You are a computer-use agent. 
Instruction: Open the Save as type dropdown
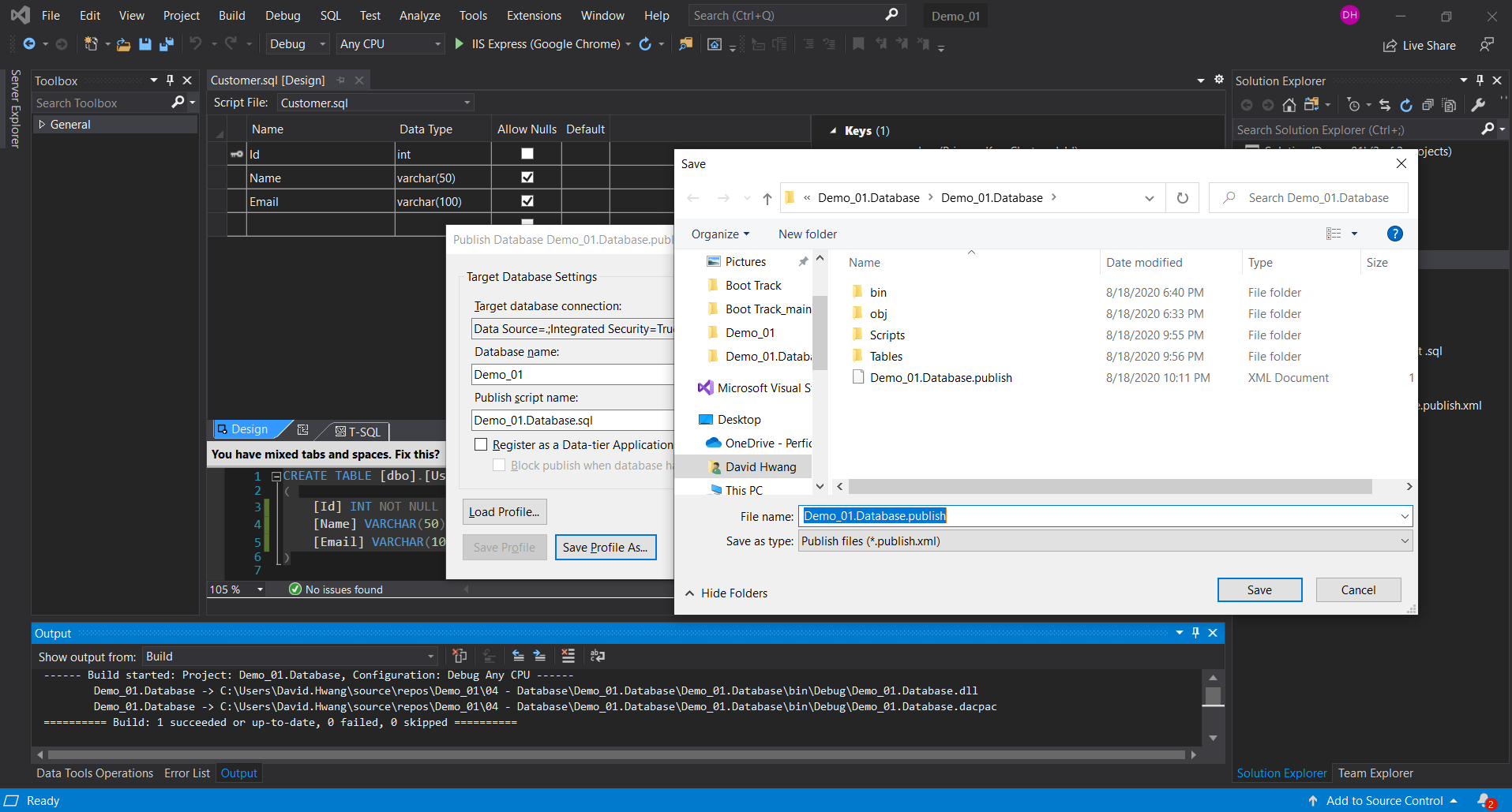(1404, 541)
